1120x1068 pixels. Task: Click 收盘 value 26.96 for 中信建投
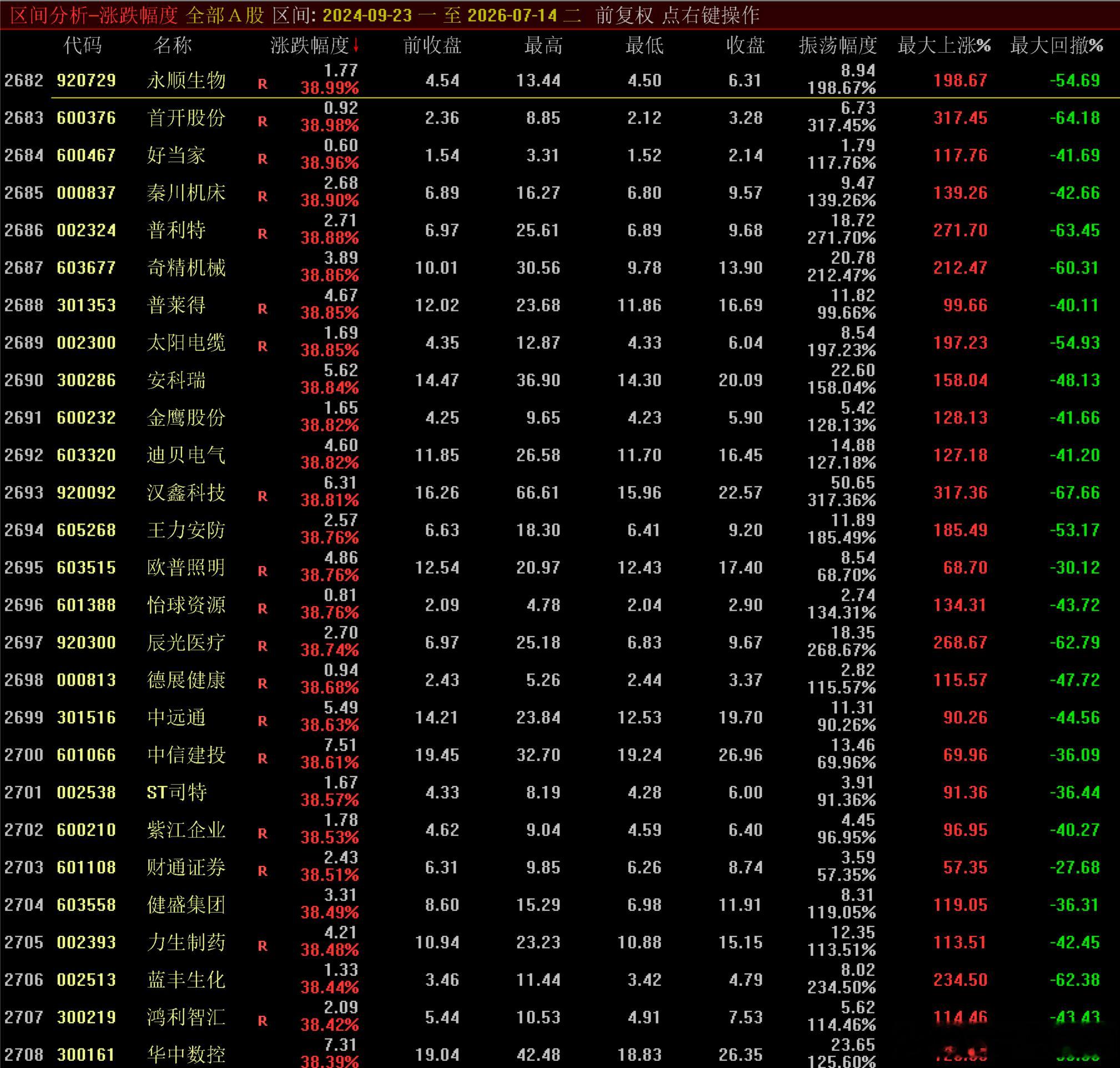tap(740, 755)
